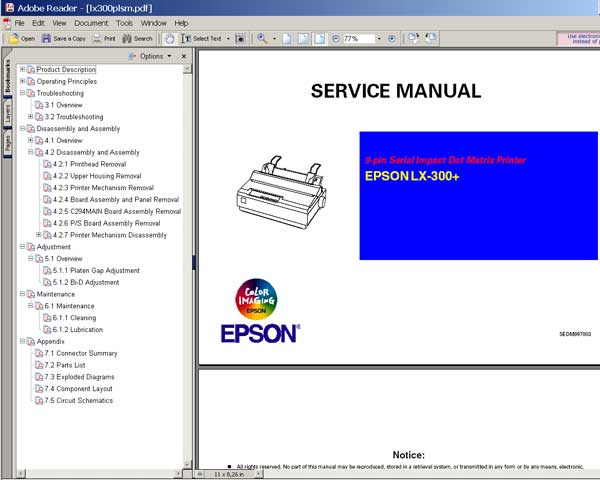Open the Edit menu
Image resolution: width=600 pixels, height=480 pixels.
tap(38, 23)
